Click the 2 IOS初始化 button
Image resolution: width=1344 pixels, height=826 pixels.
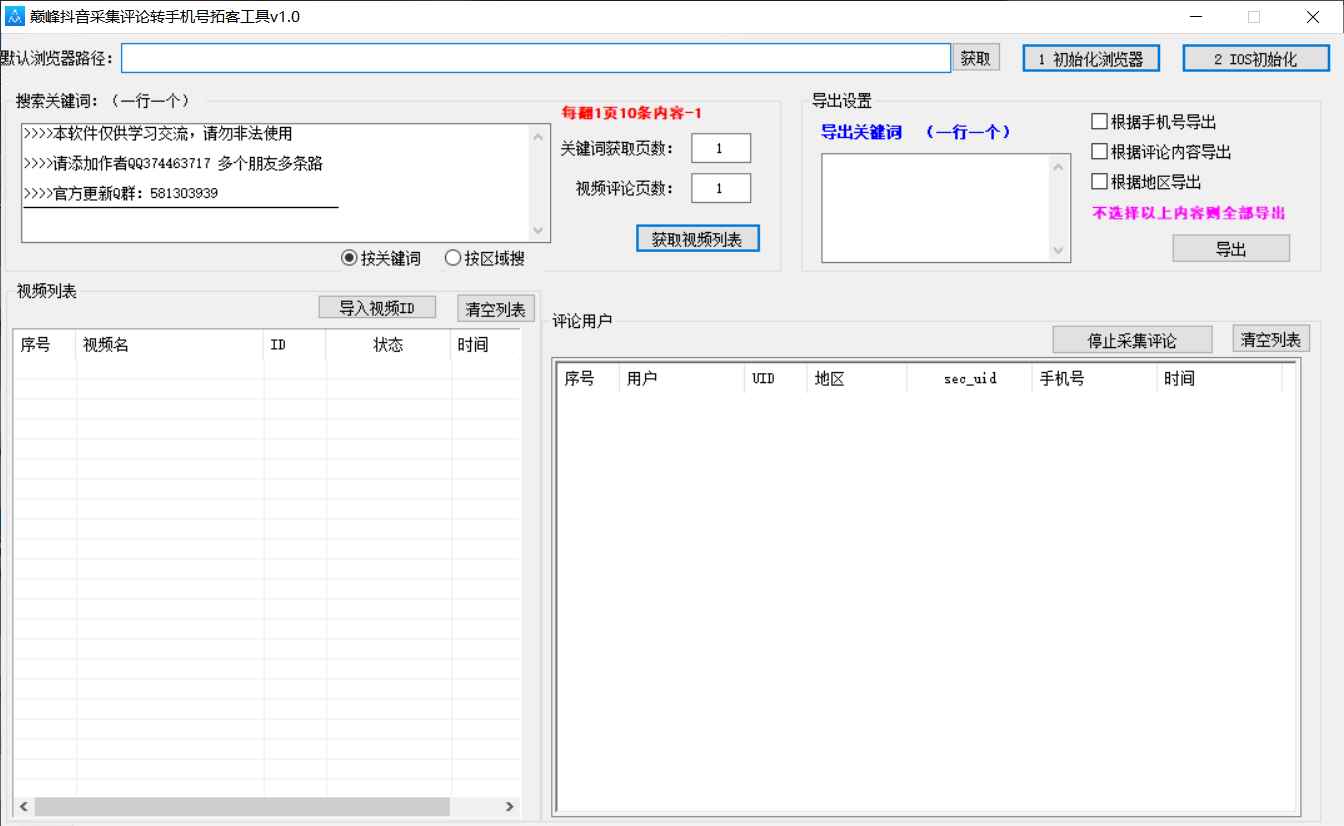pos(1255,58)
